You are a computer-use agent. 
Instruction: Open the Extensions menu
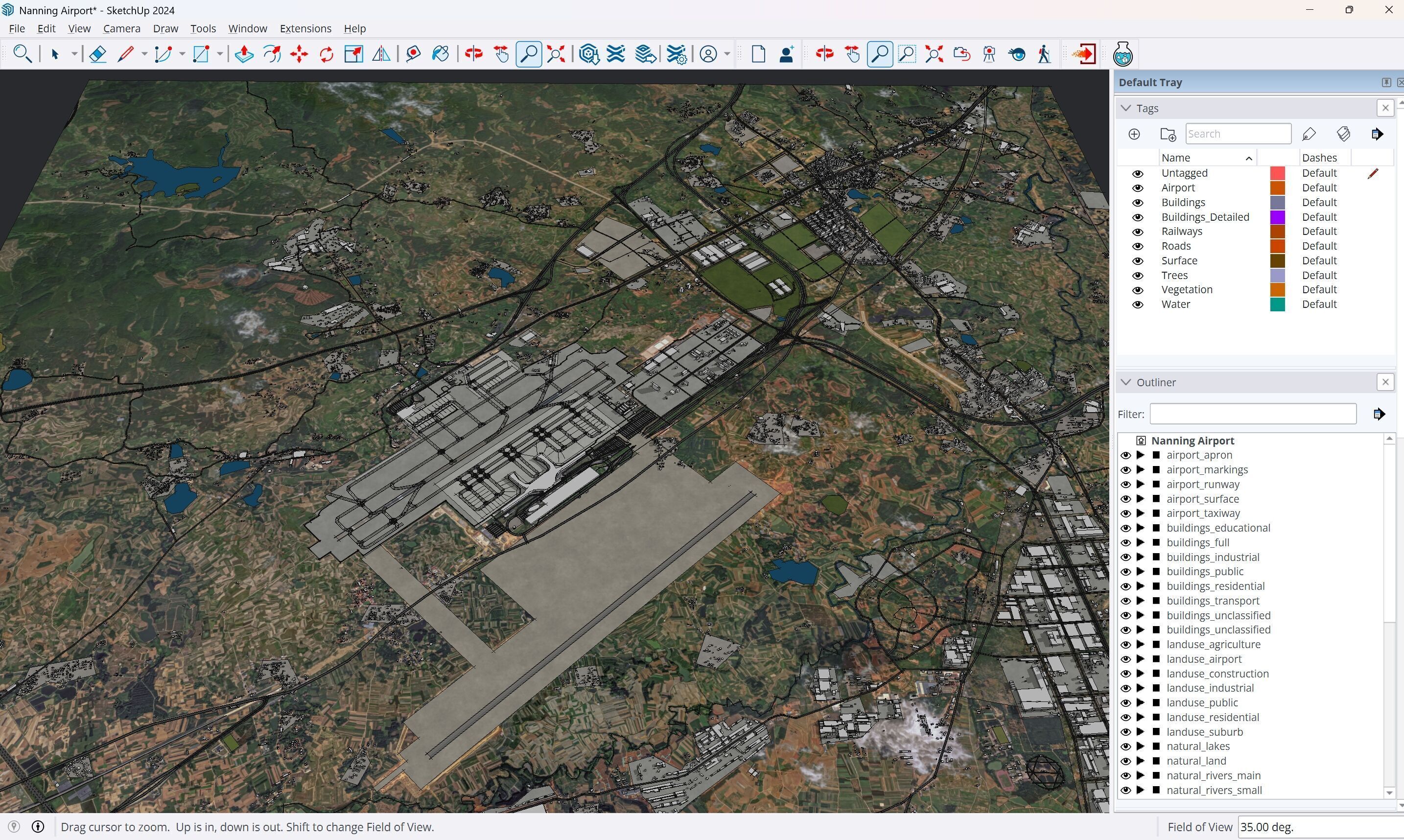point(305,28)
